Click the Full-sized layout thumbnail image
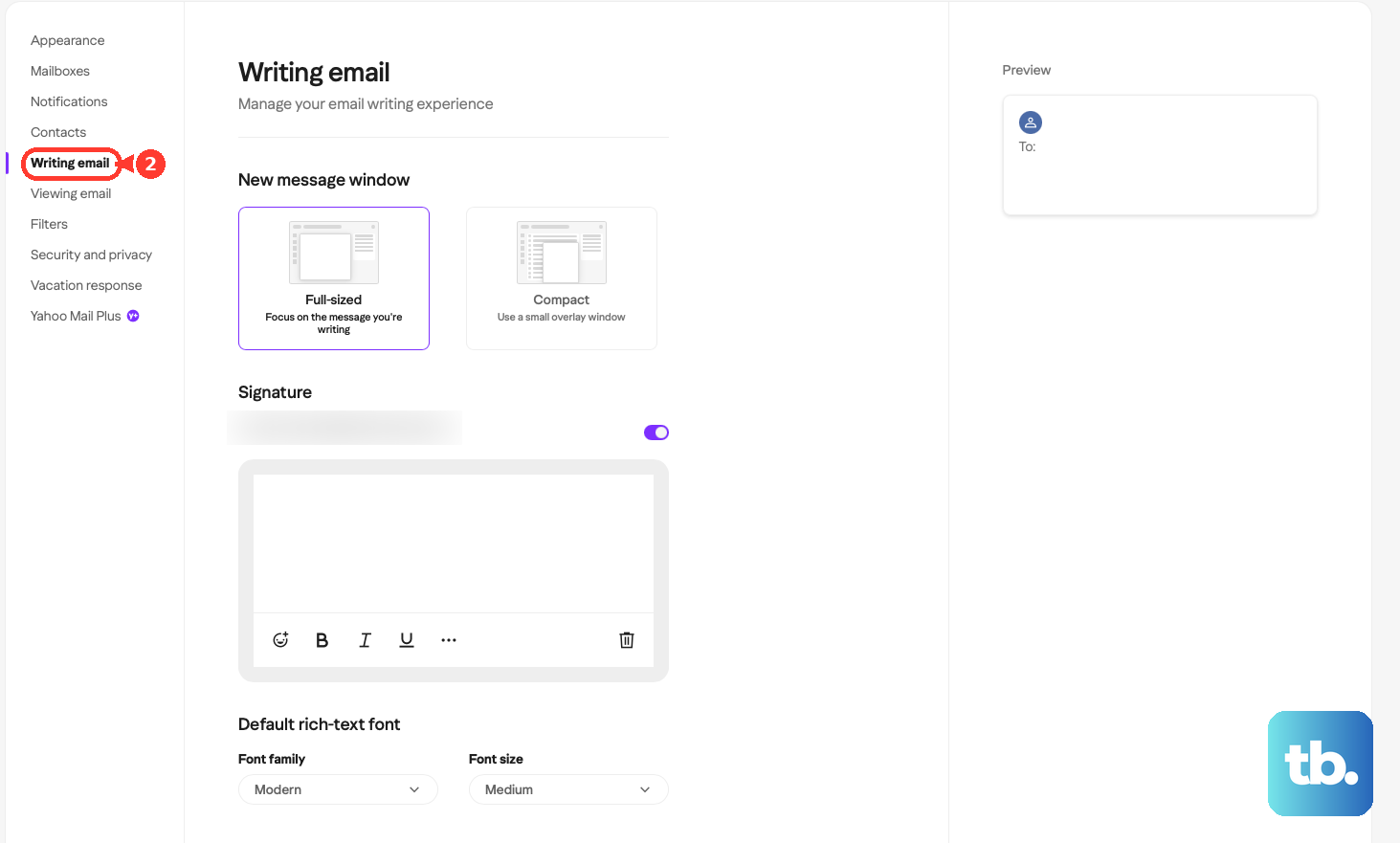 coord(334,253)
